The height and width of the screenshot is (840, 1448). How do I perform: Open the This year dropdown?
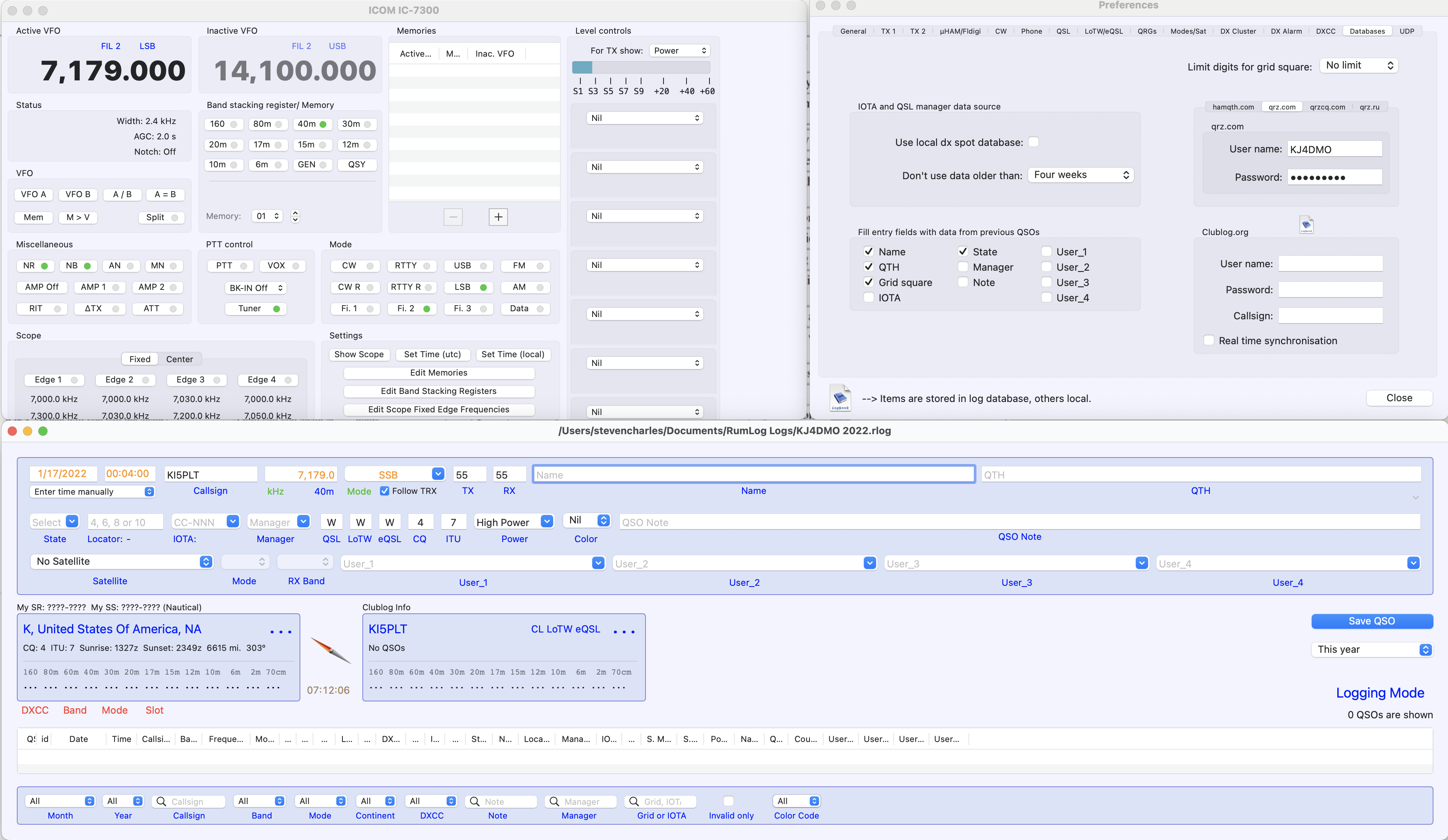[1371, 649]
